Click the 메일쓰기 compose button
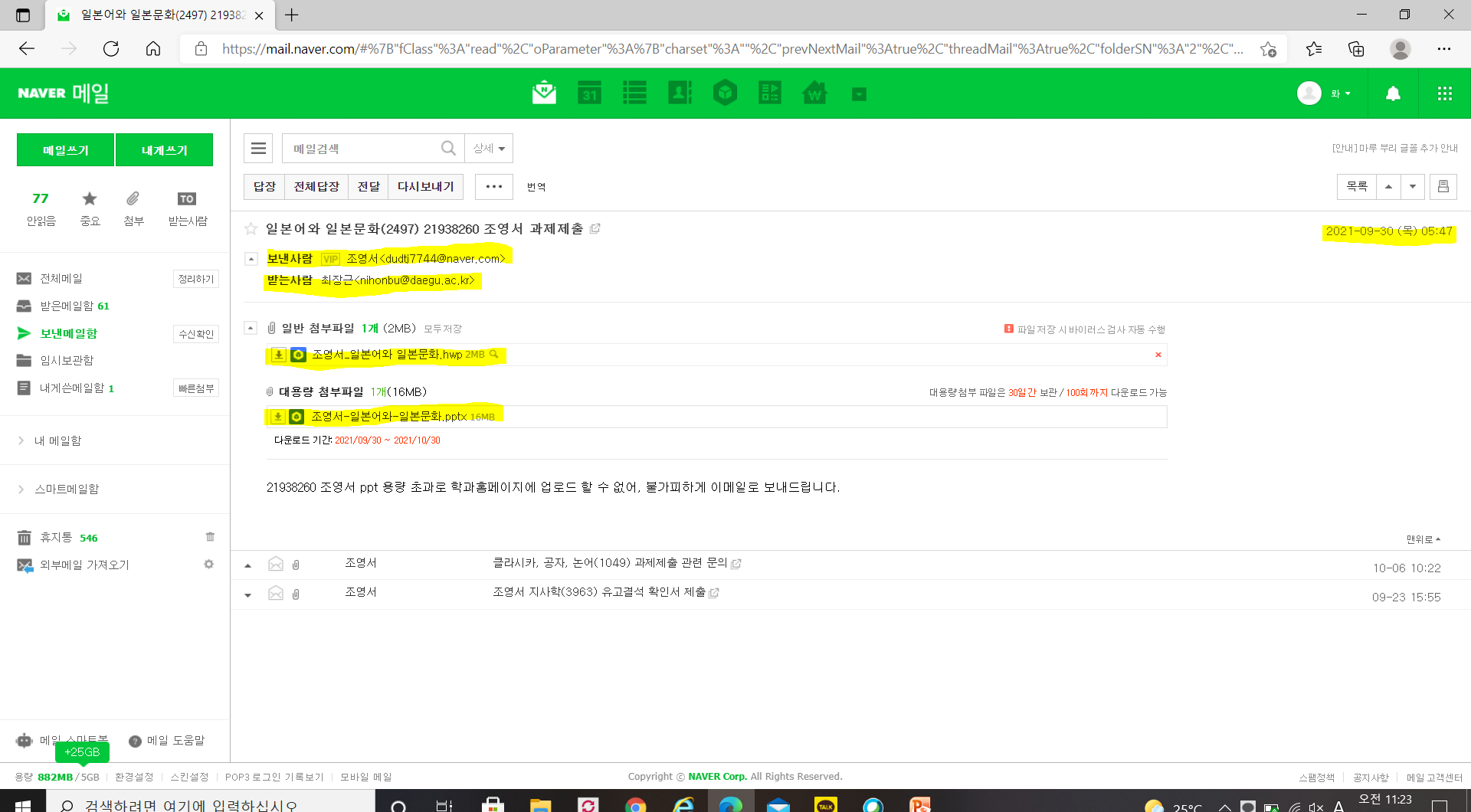Viewport: 1471px width, 812px height. pos(66,150)
